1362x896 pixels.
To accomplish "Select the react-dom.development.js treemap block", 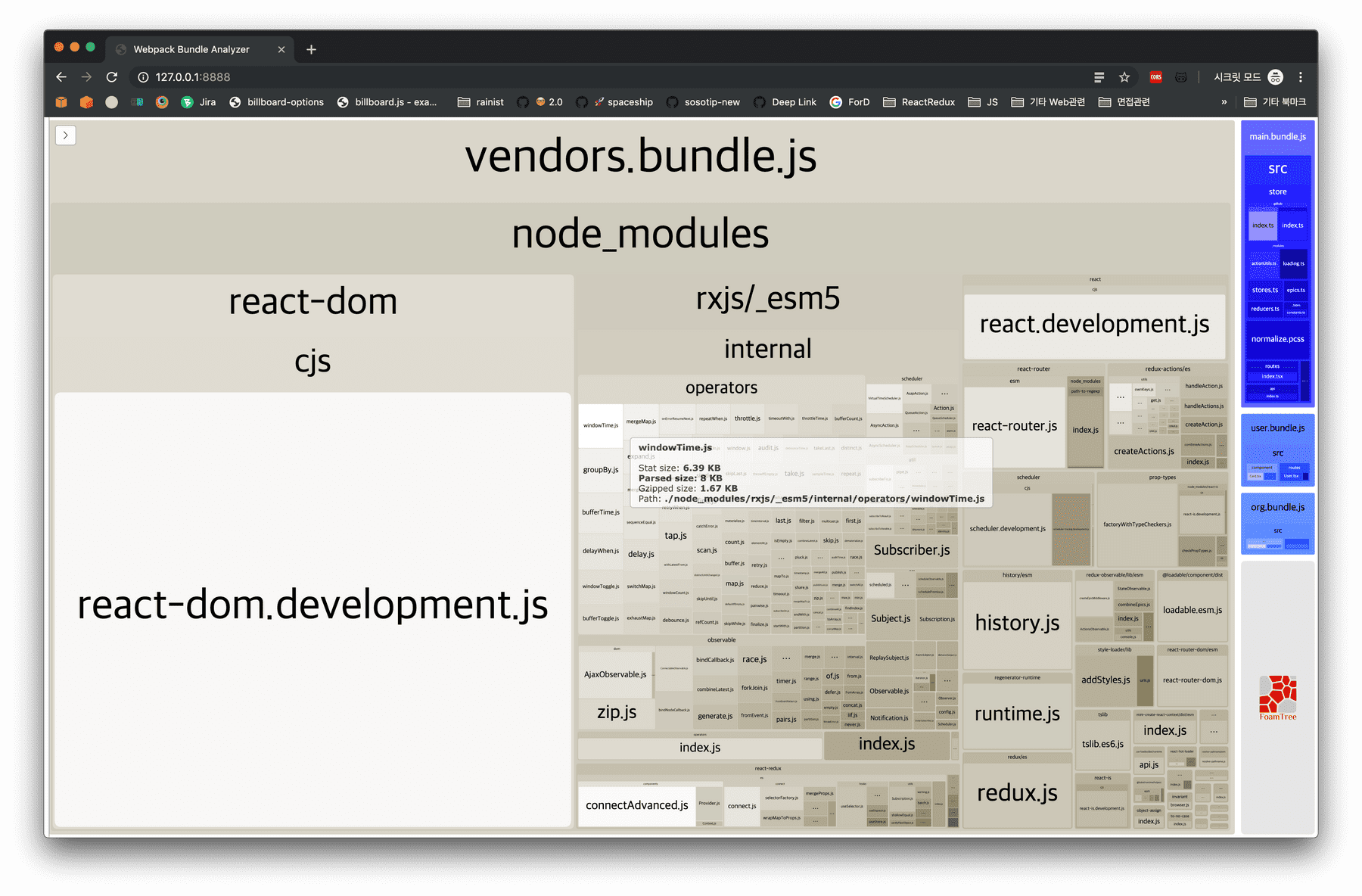I will coord(313,605).
